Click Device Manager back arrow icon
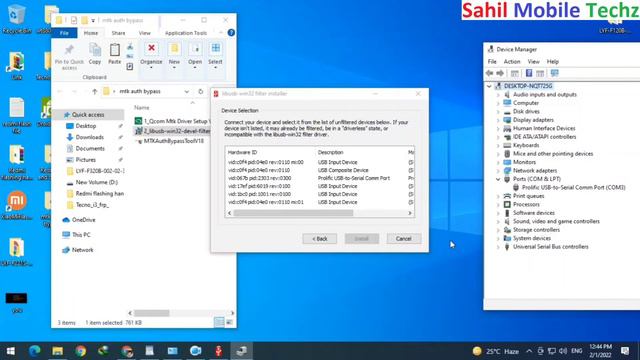This screenshot has width=640, height=360. coord(489,73)
